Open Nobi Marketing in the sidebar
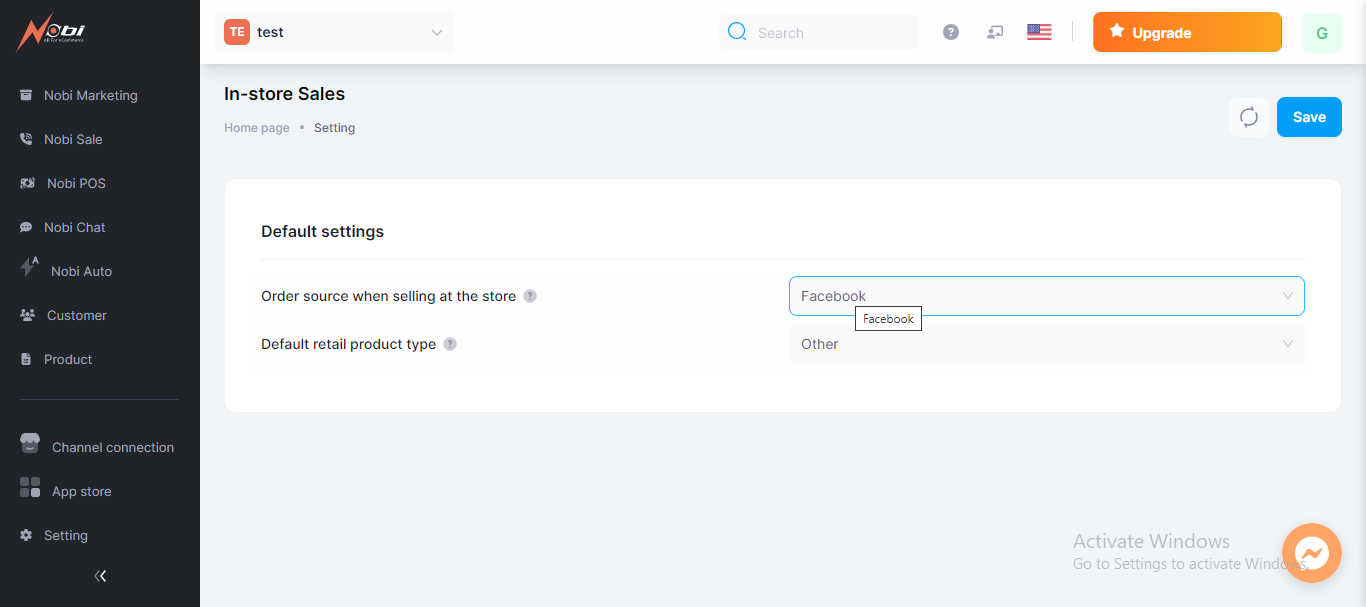This screenshot has height=607, width=1366. (90, 96)
